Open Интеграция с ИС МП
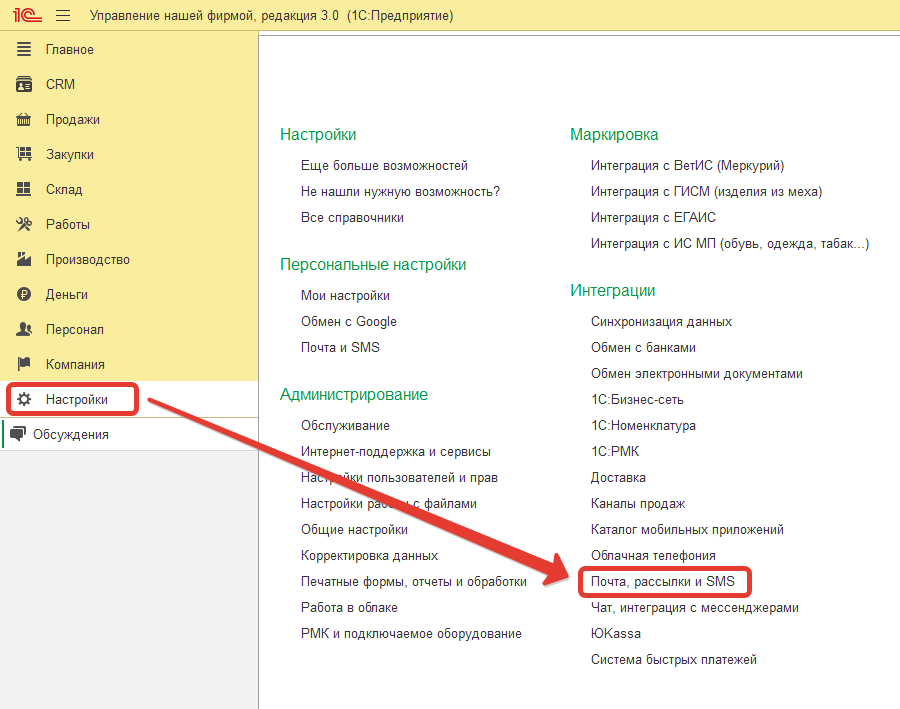 pos(730,243)
